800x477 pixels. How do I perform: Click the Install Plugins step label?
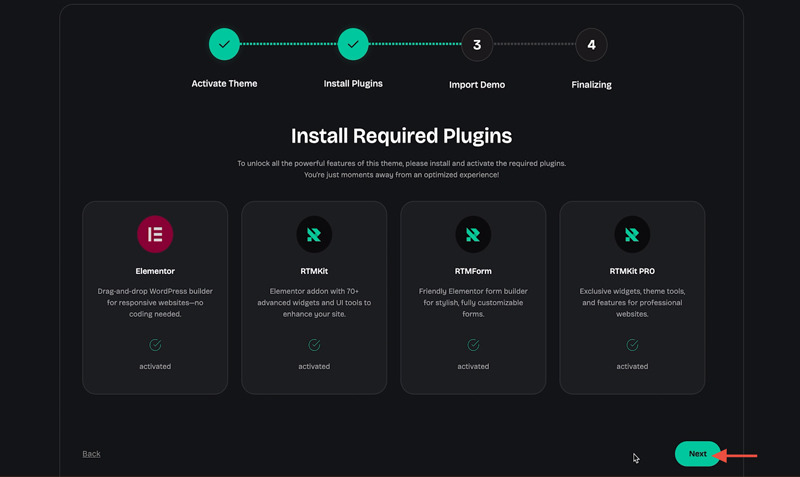pos(353,84)
